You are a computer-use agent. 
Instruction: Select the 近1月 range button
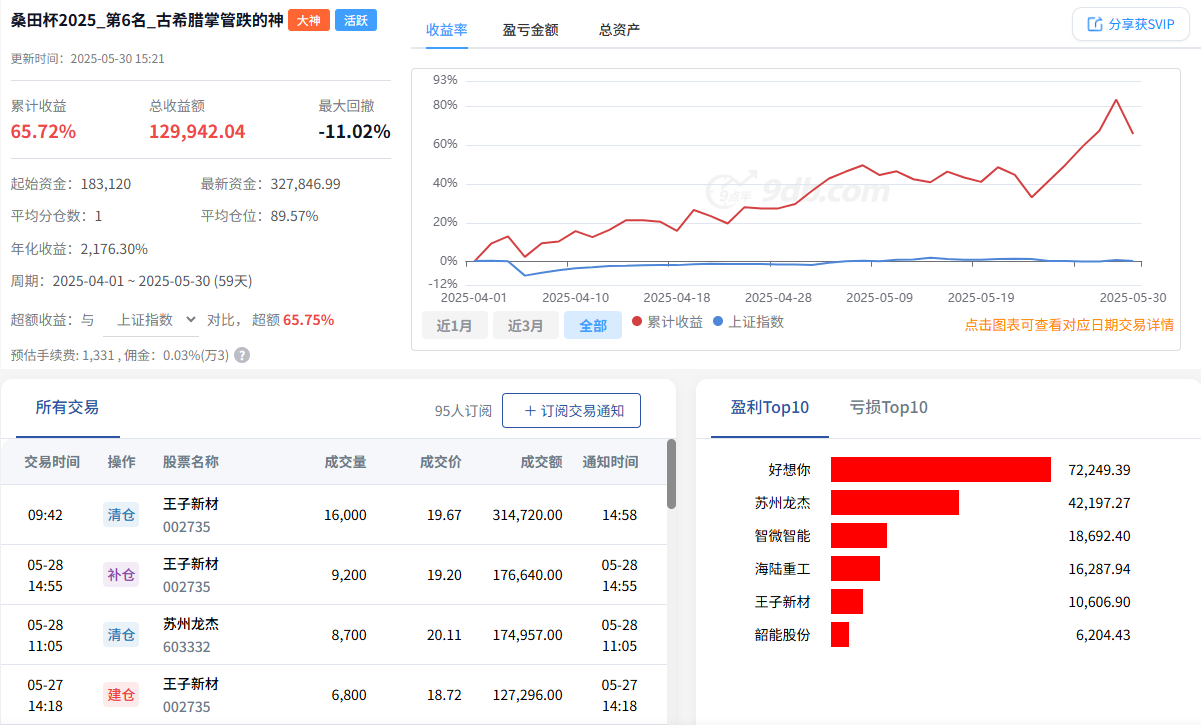[x=455, y=325]
